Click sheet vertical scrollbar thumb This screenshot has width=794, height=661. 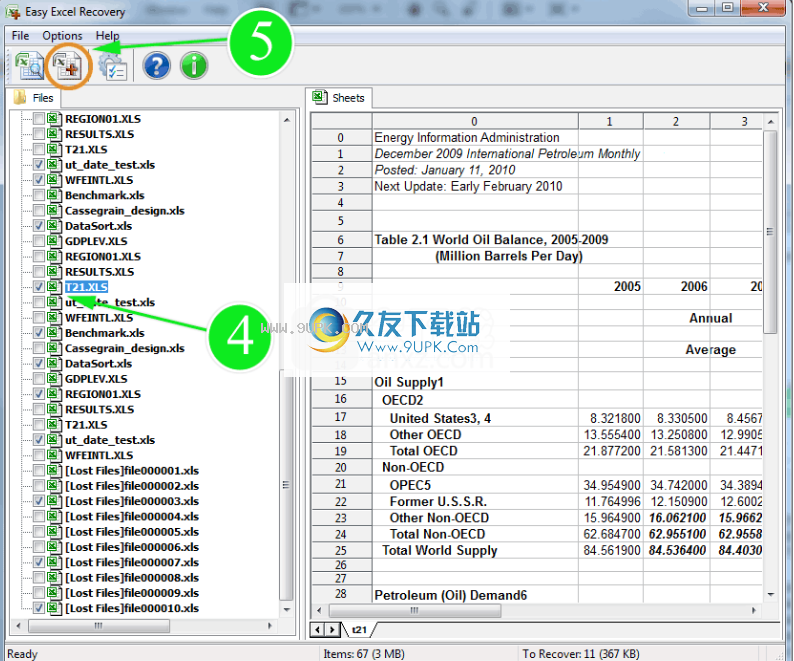[770, 232]
